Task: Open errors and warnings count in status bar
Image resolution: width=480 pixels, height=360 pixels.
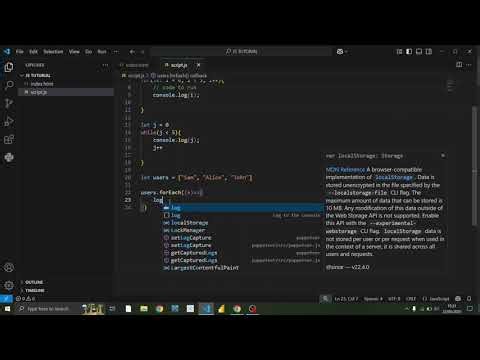Action: [x=26, y=299]
